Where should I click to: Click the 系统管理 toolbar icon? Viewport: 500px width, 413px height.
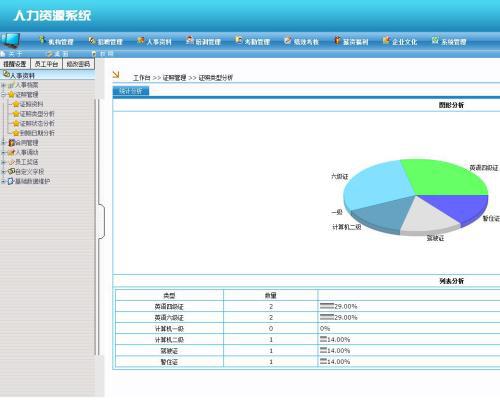[x=435, y=40]
